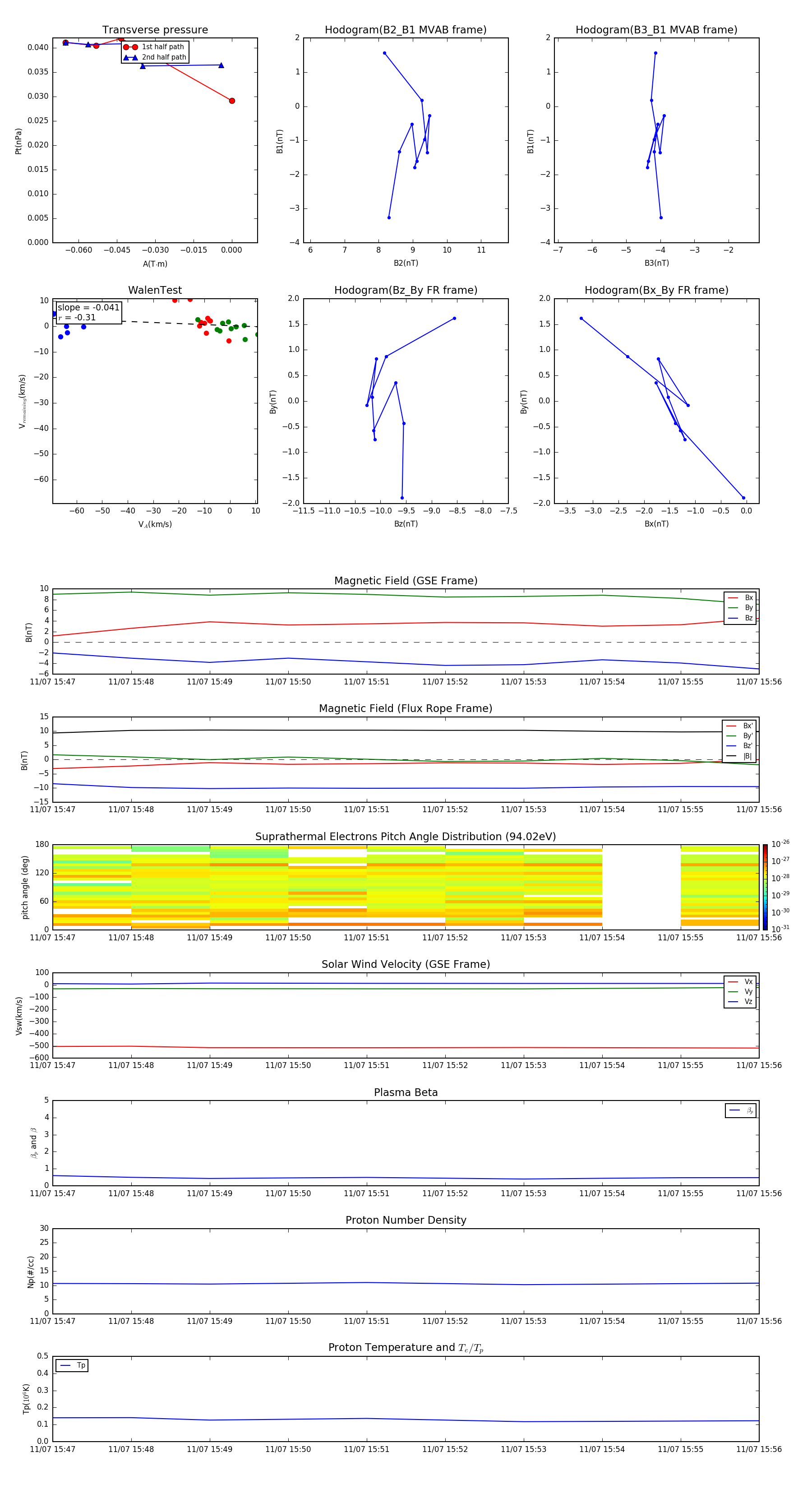Select the "Hodogram(B2_B1 MVAB frame)" title
Viewport: 812px width, 1489px height.
click(x=406, y=30)
